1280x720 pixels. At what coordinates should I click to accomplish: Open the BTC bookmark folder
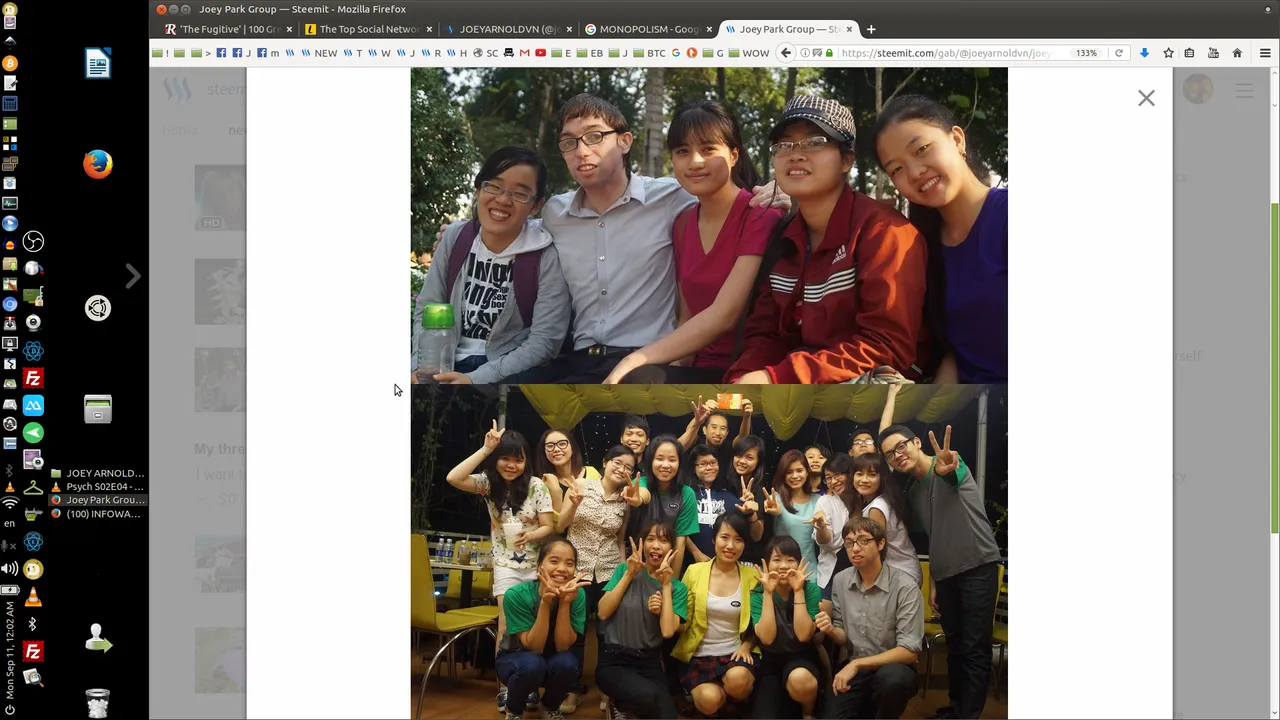(x=650, y=53)
